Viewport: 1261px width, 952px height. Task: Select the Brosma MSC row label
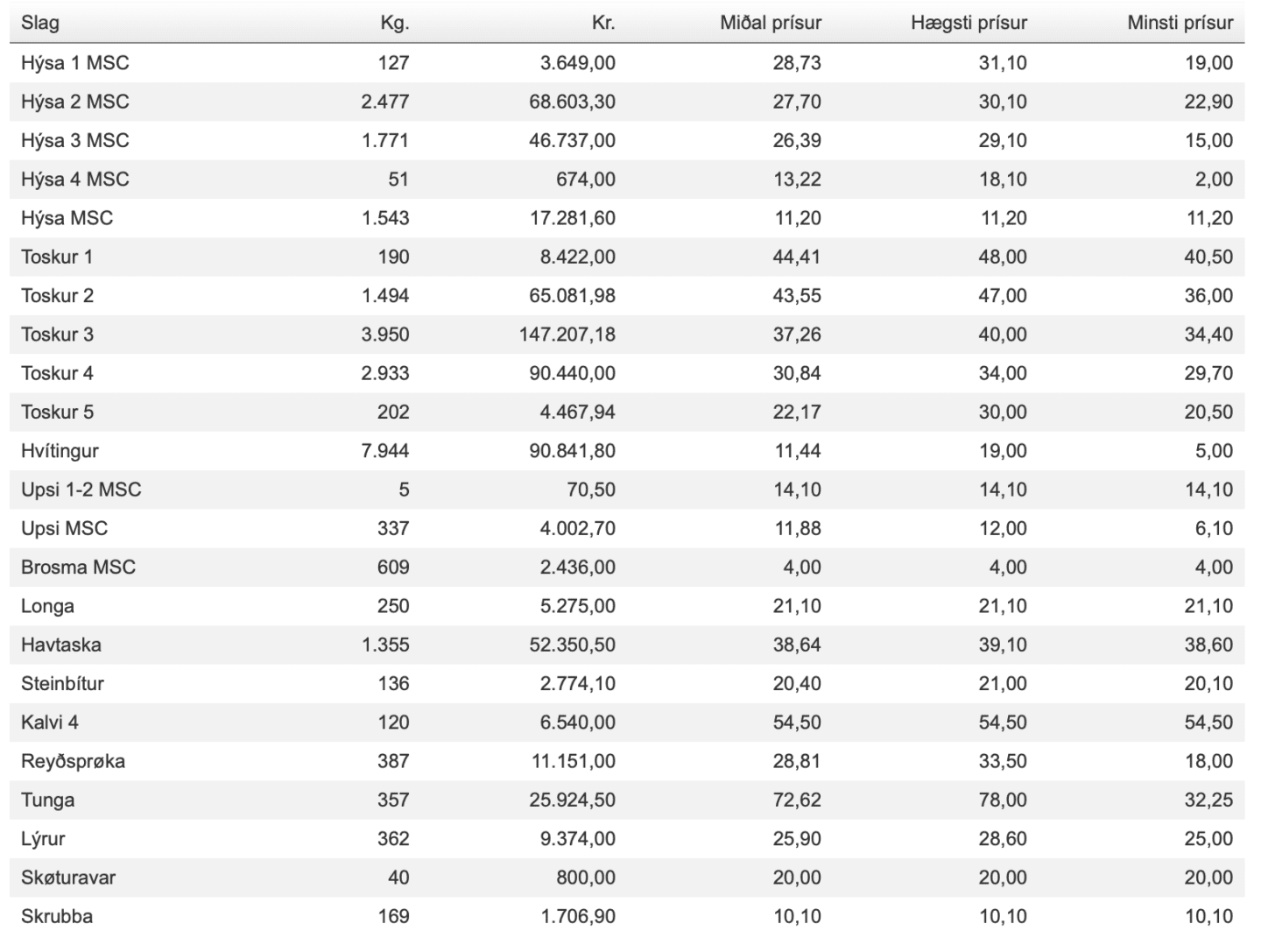(x=79, y=568)
